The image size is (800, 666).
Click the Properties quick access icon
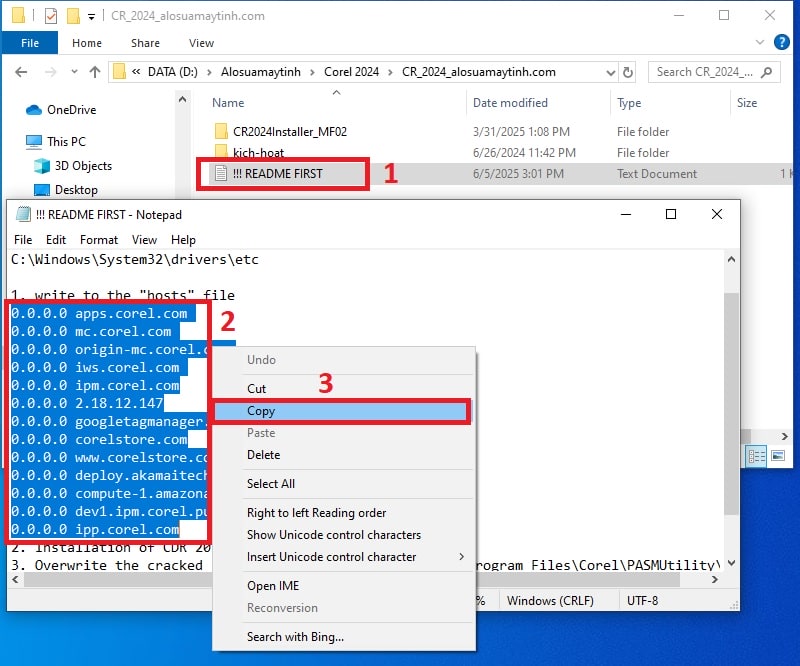(51, 16)
